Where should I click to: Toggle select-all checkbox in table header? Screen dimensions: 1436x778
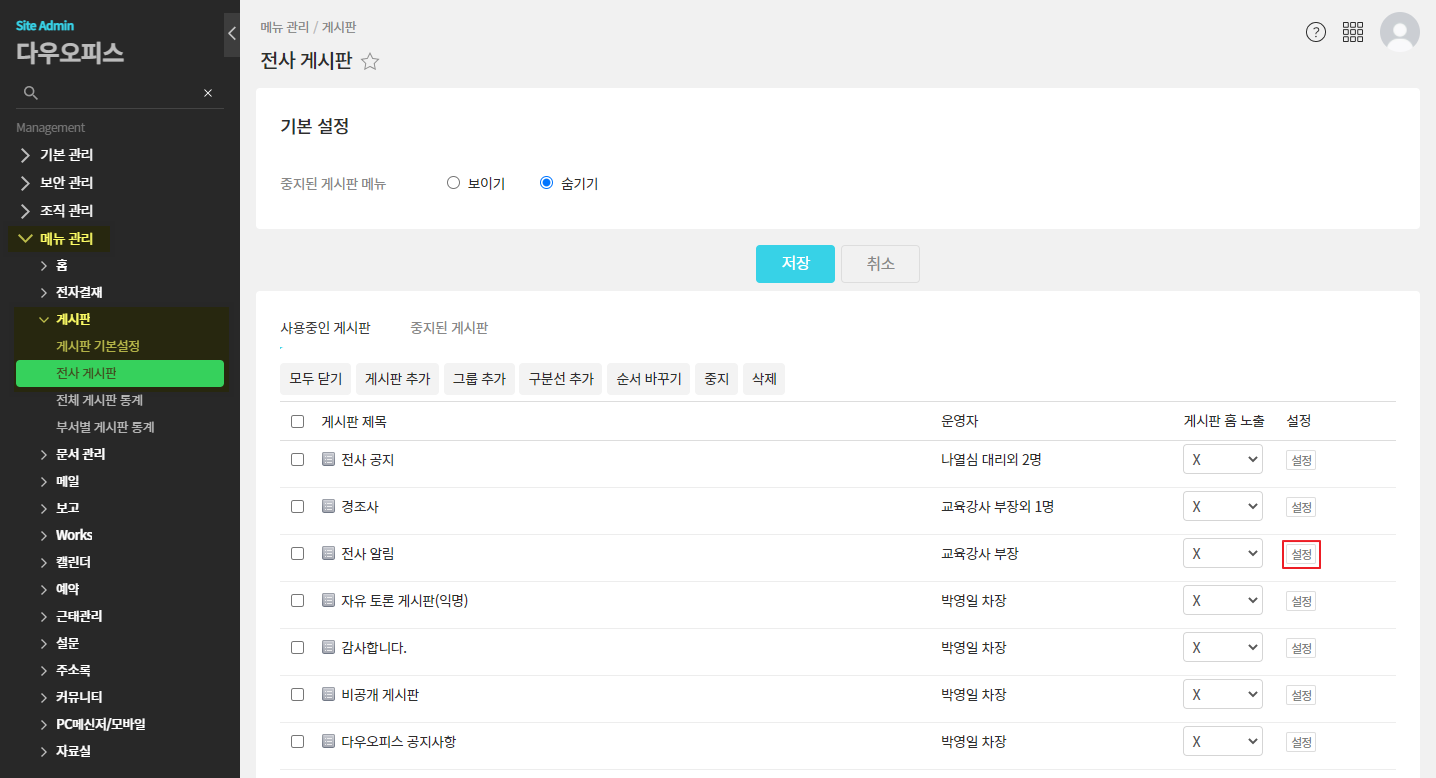point(297,421)
